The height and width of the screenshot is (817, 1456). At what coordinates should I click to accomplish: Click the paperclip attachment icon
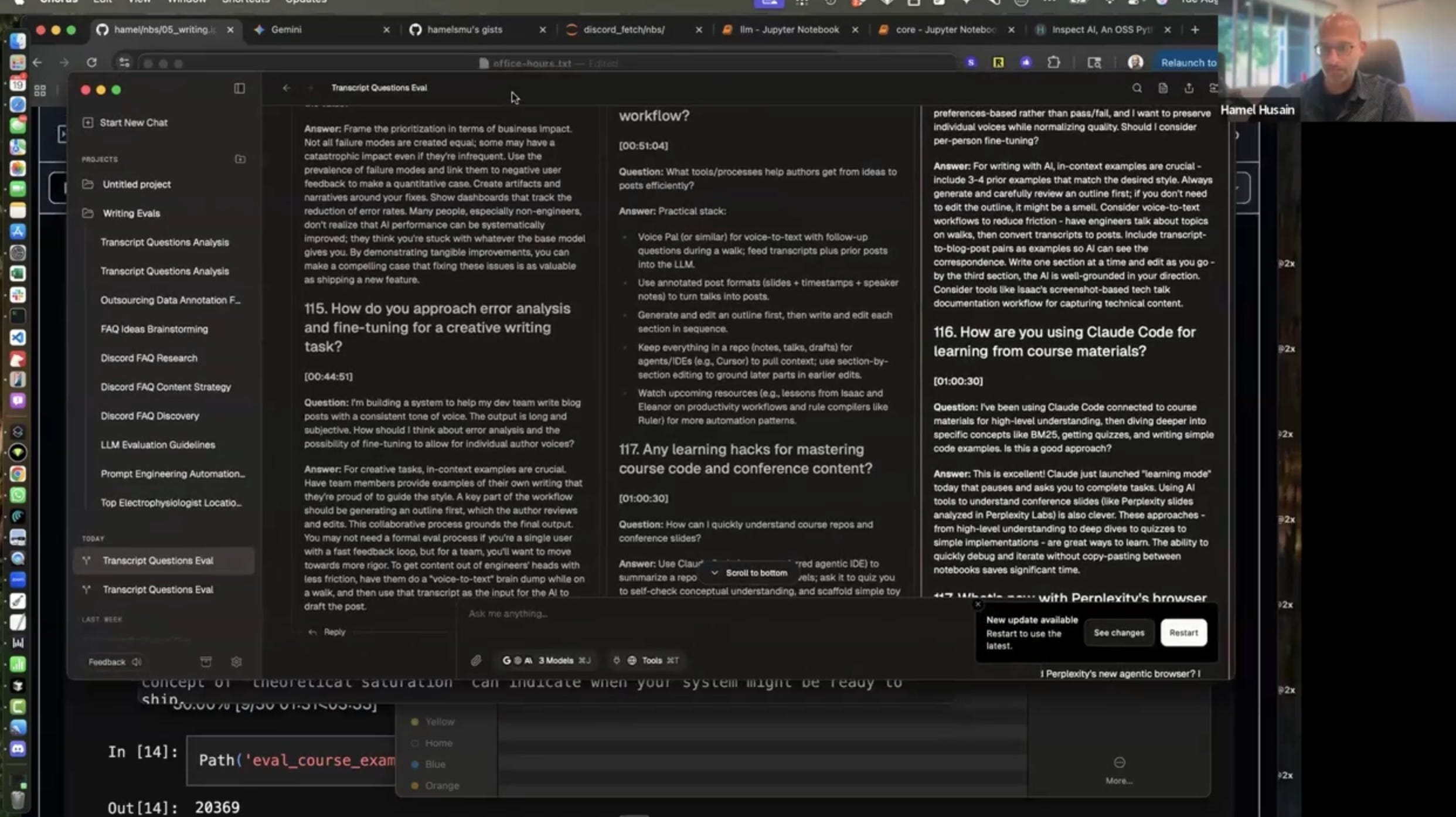point(476,661)
